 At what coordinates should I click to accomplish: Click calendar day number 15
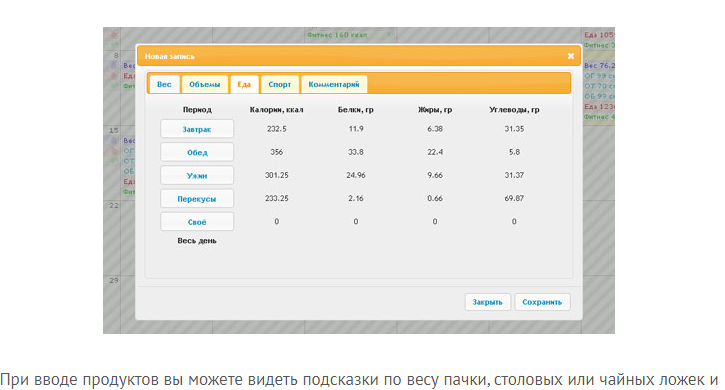point(114,130)
